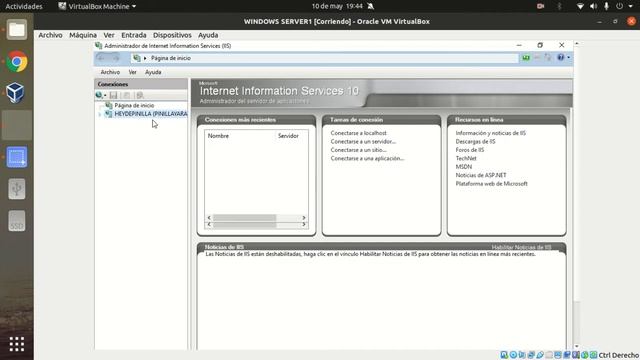Click the hard disk status icon in the VirtualBox bar
The image size is (640, 360).
(x=504, y=355)
